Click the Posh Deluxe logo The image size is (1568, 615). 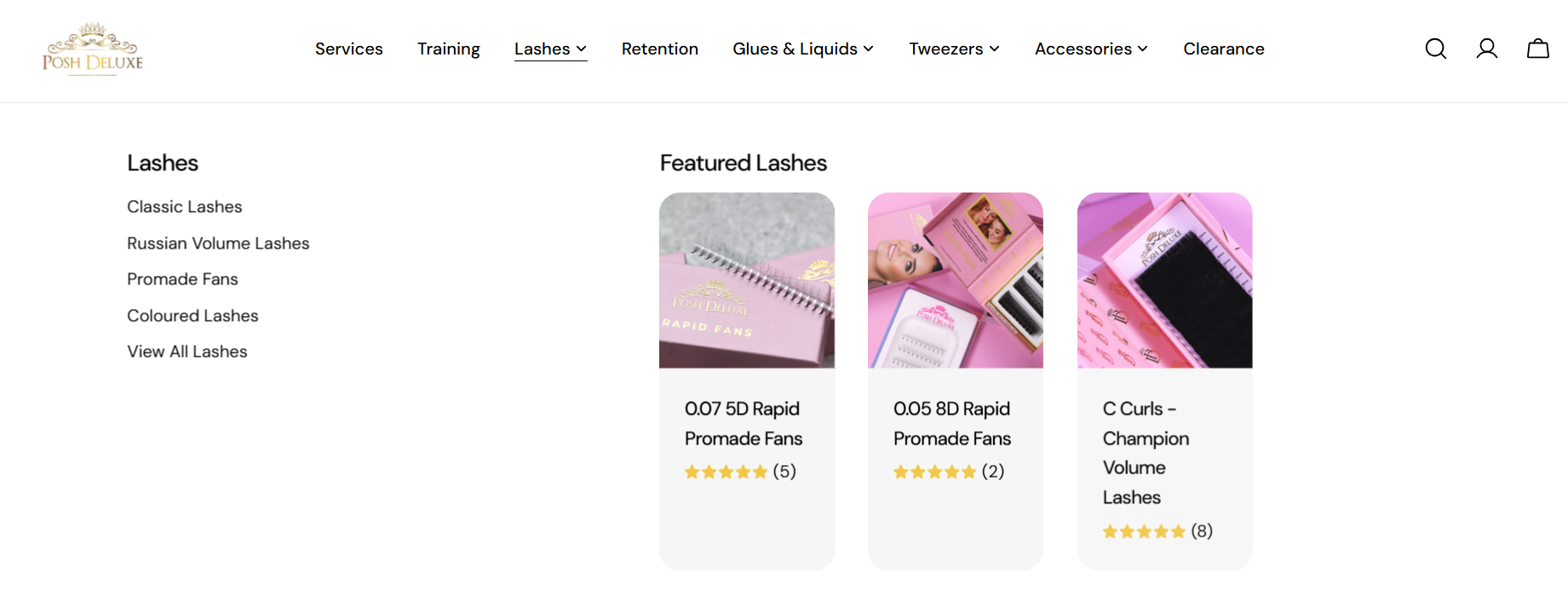coord(93,49)
